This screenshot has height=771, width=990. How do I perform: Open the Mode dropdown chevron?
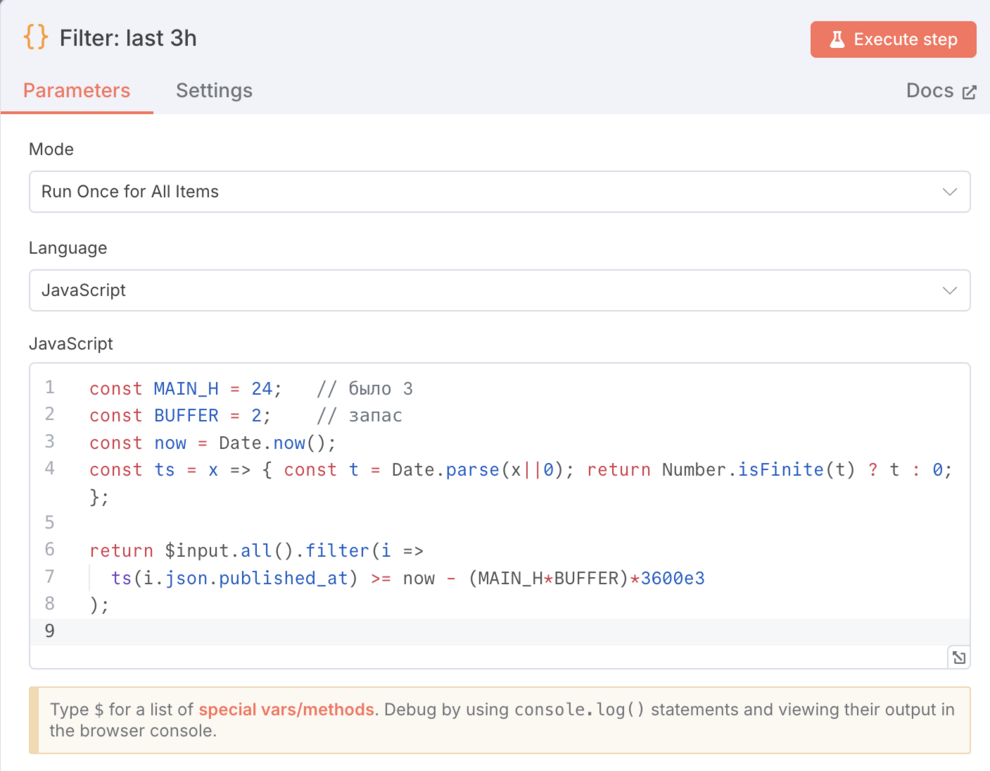[x=949, y=192]
